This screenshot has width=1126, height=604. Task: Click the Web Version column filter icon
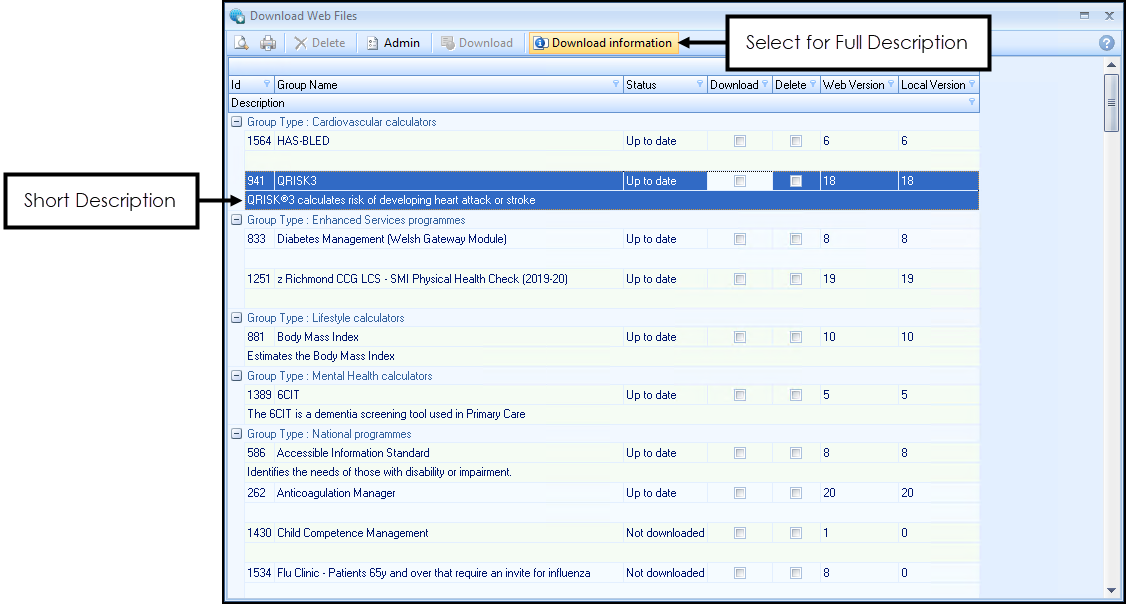pos(891,85)
